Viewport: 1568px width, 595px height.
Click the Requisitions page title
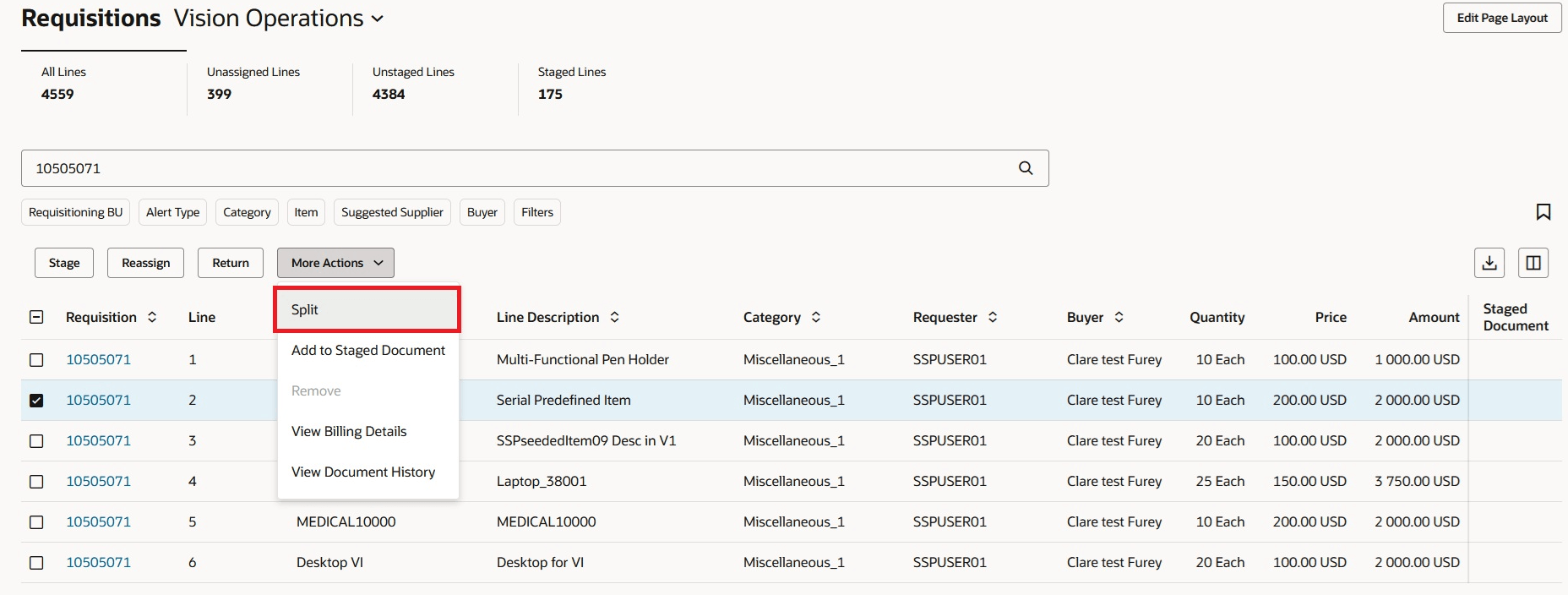click(x=91, y=19)
